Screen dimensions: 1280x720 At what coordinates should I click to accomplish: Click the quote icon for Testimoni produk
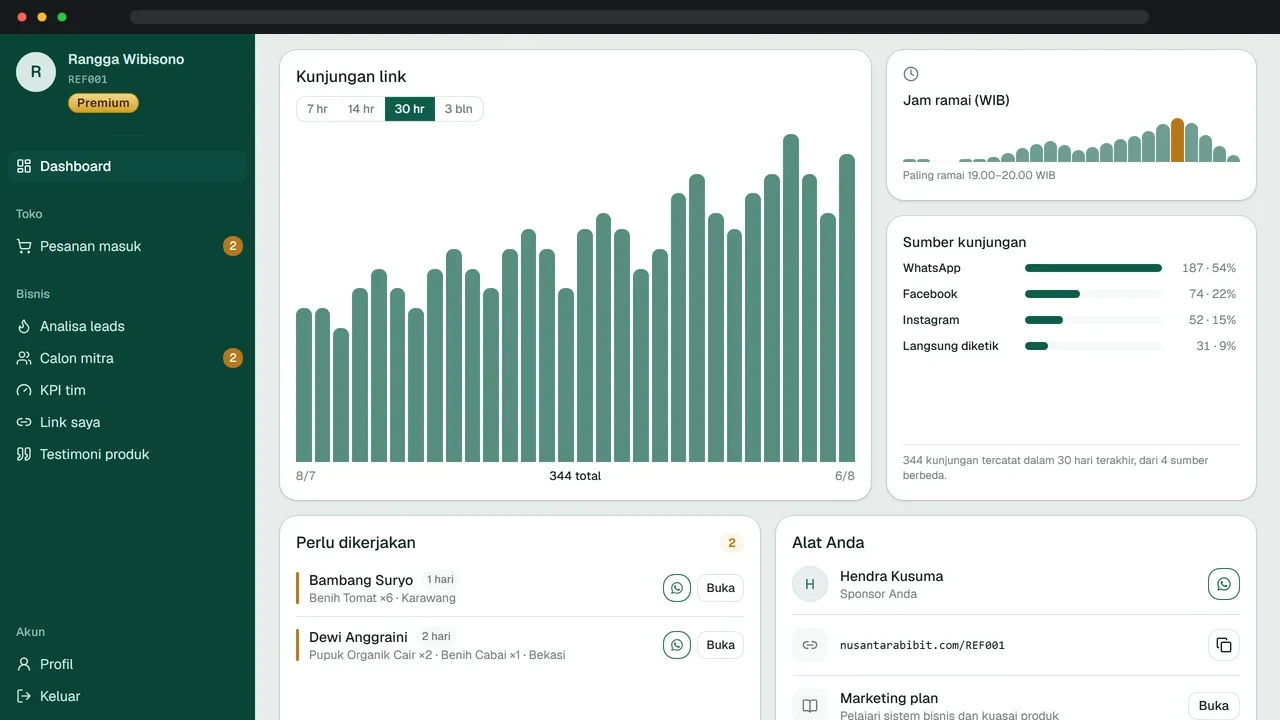(x=24, y=454)
